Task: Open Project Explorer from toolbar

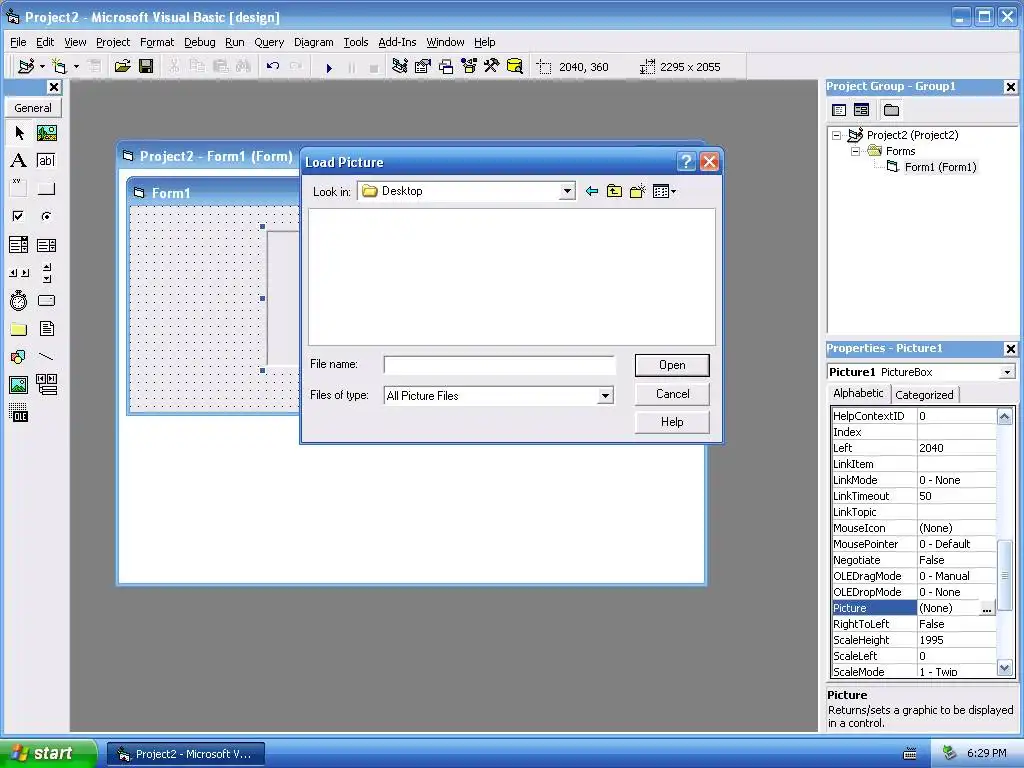Action: pyautogui.click(x=400, y=66)
